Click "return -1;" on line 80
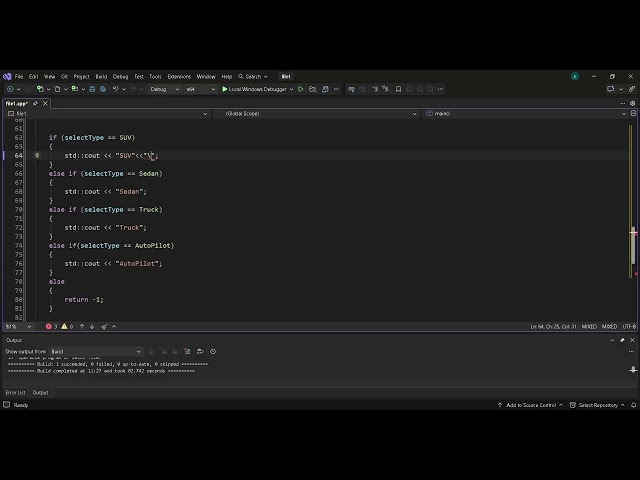This screenshot has height=480, width=640. (84, 300)
